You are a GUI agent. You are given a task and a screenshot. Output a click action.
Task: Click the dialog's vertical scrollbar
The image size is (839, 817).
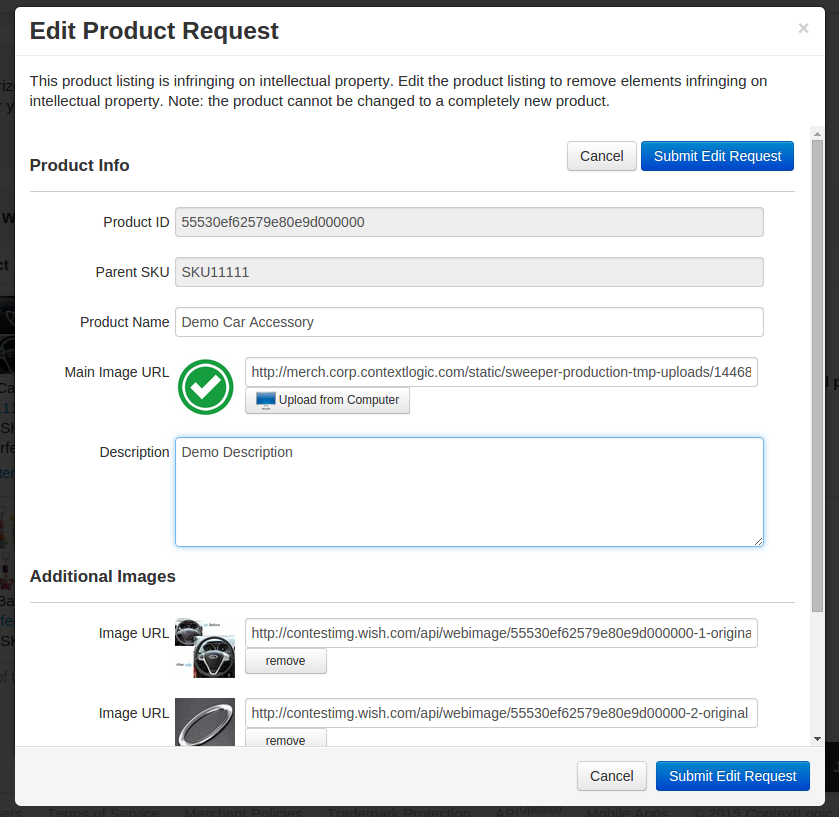(817, 400)
